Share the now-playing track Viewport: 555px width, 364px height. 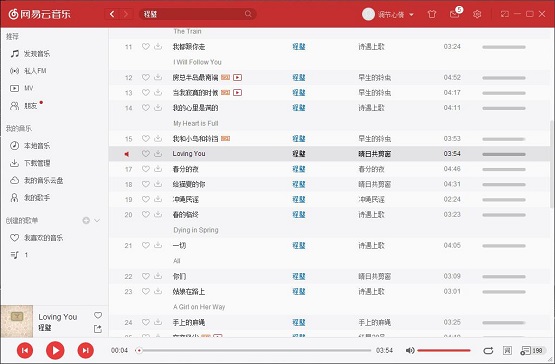pyautogui.click(x=98, y=329)
